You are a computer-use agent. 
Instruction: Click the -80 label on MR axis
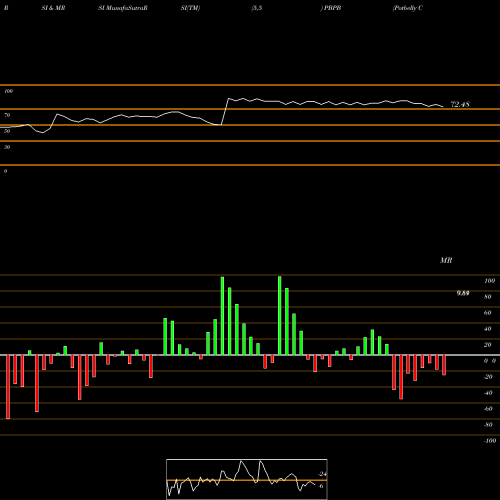488,425
